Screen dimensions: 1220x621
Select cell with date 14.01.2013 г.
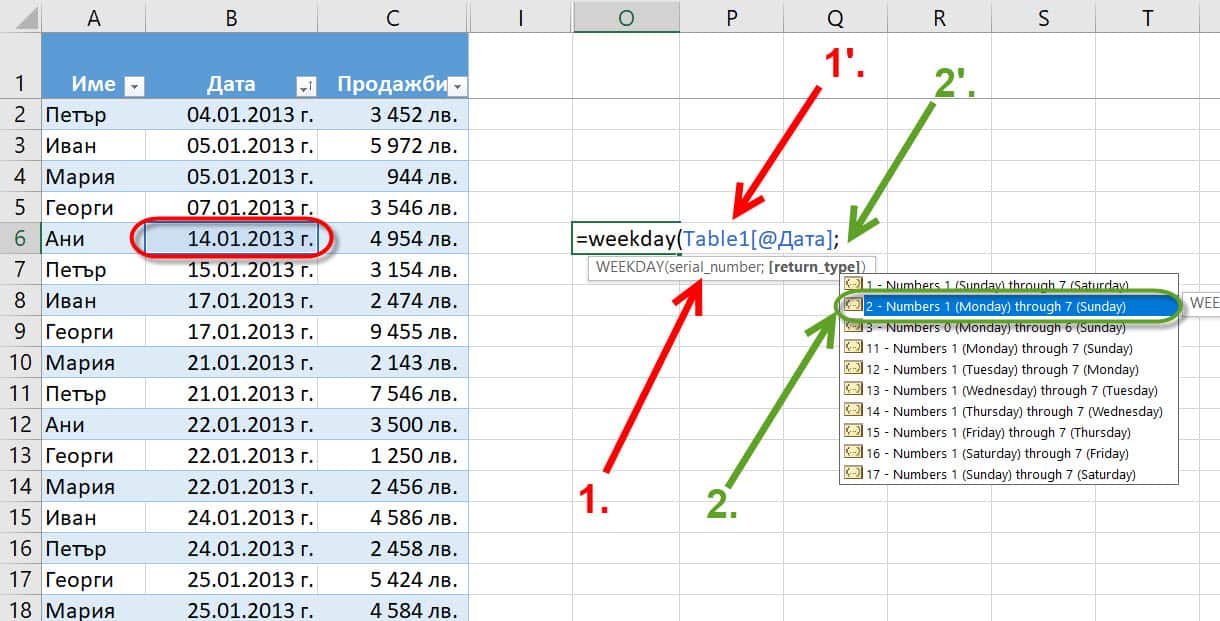[x=231, y=238]
